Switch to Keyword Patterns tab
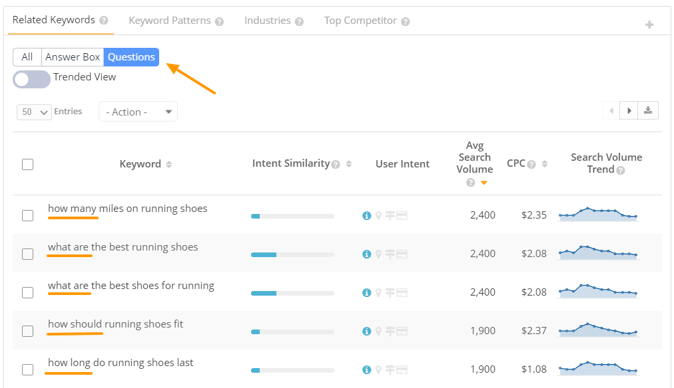 click(x=170, y=21)
